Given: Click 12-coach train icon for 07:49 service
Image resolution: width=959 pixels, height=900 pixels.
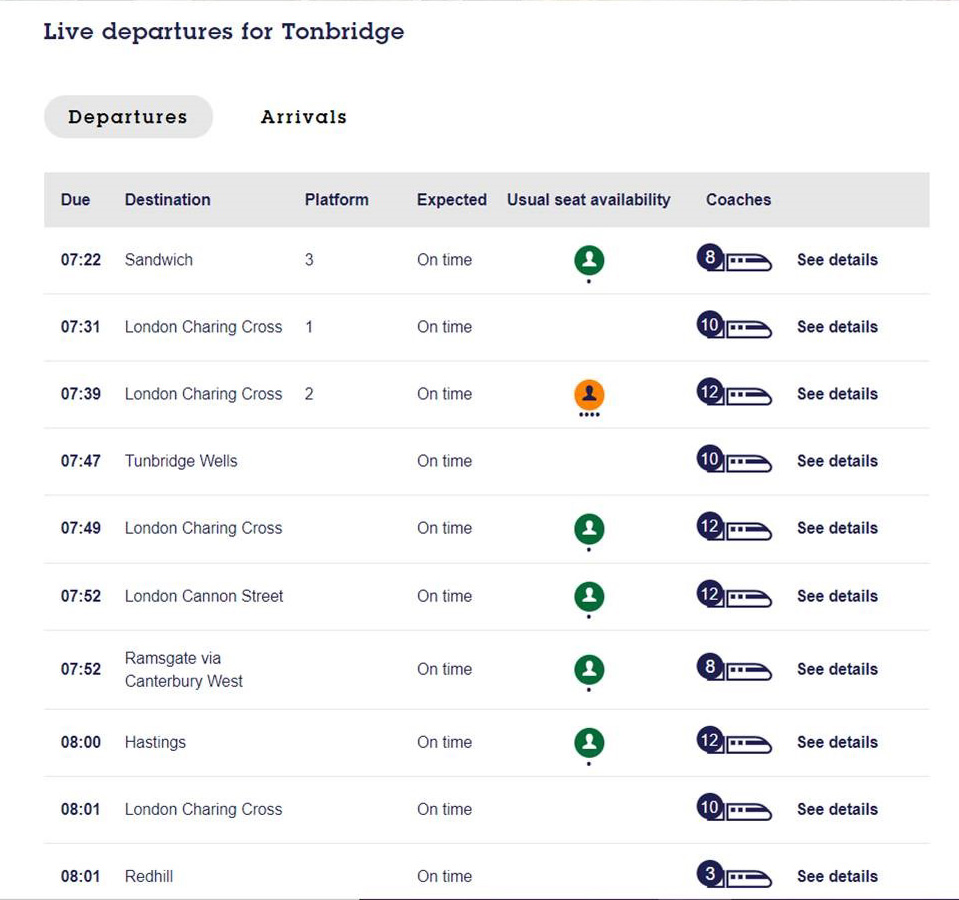Looking at the screenshot, I should tap(734, 527).
